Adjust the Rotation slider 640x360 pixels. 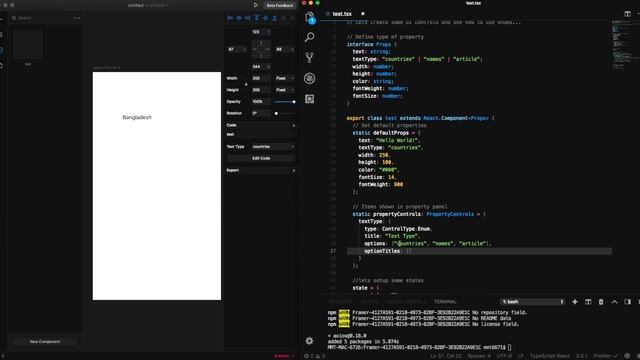pyautogui.click(x=285, y=113)
